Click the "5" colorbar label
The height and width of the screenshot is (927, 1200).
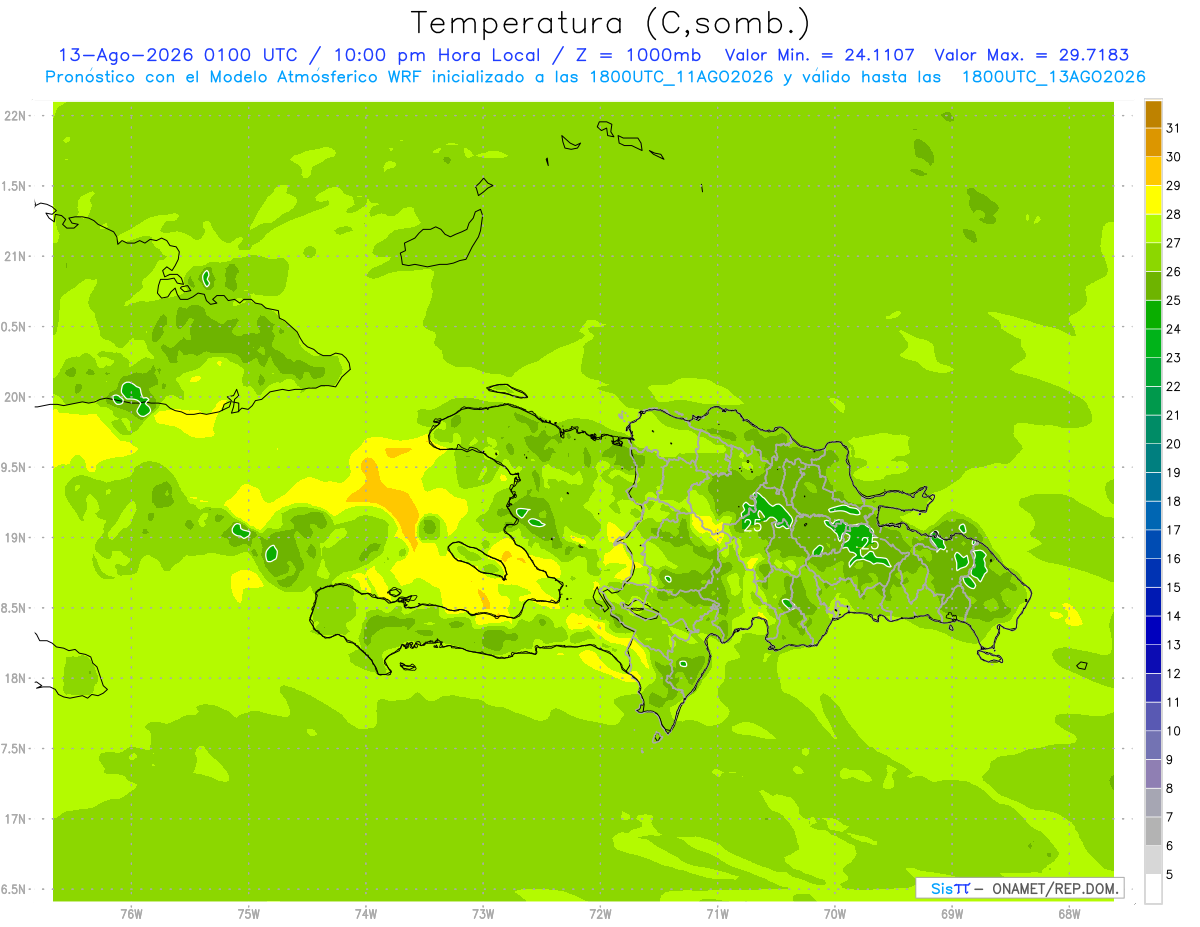[1170, 875]
